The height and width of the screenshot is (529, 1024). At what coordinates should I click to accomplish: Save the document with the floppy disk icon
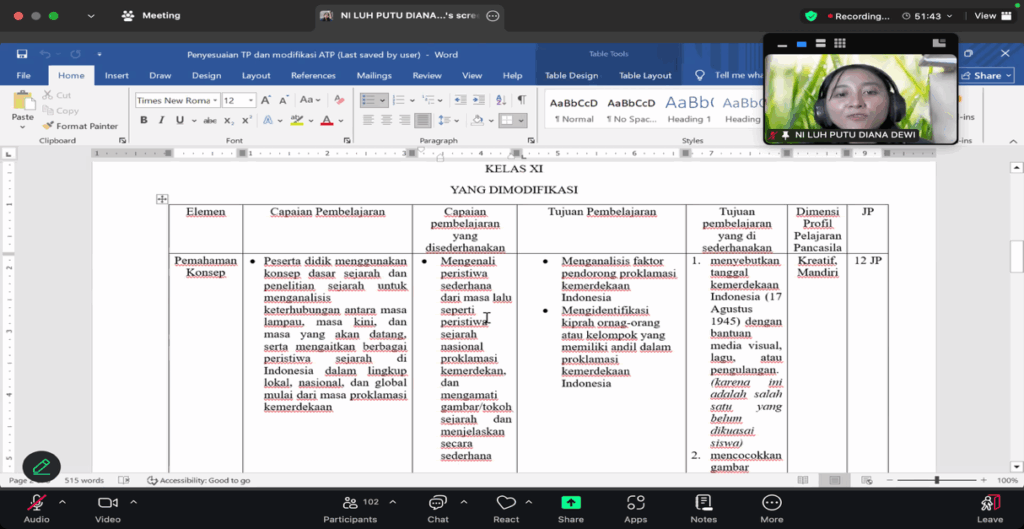coord(22,54)
